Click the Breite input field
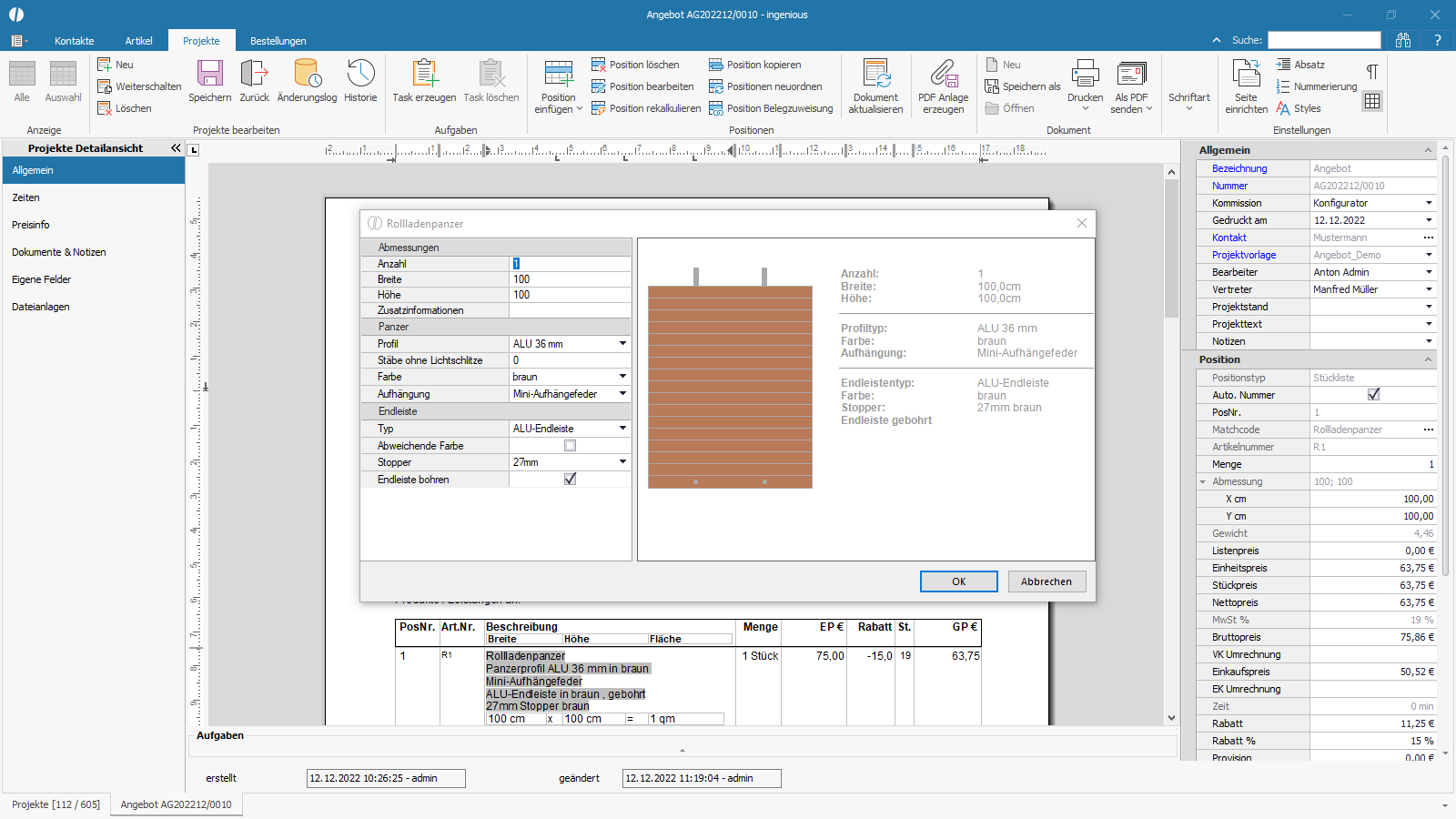1456x819 pixels. click(570, 279)
